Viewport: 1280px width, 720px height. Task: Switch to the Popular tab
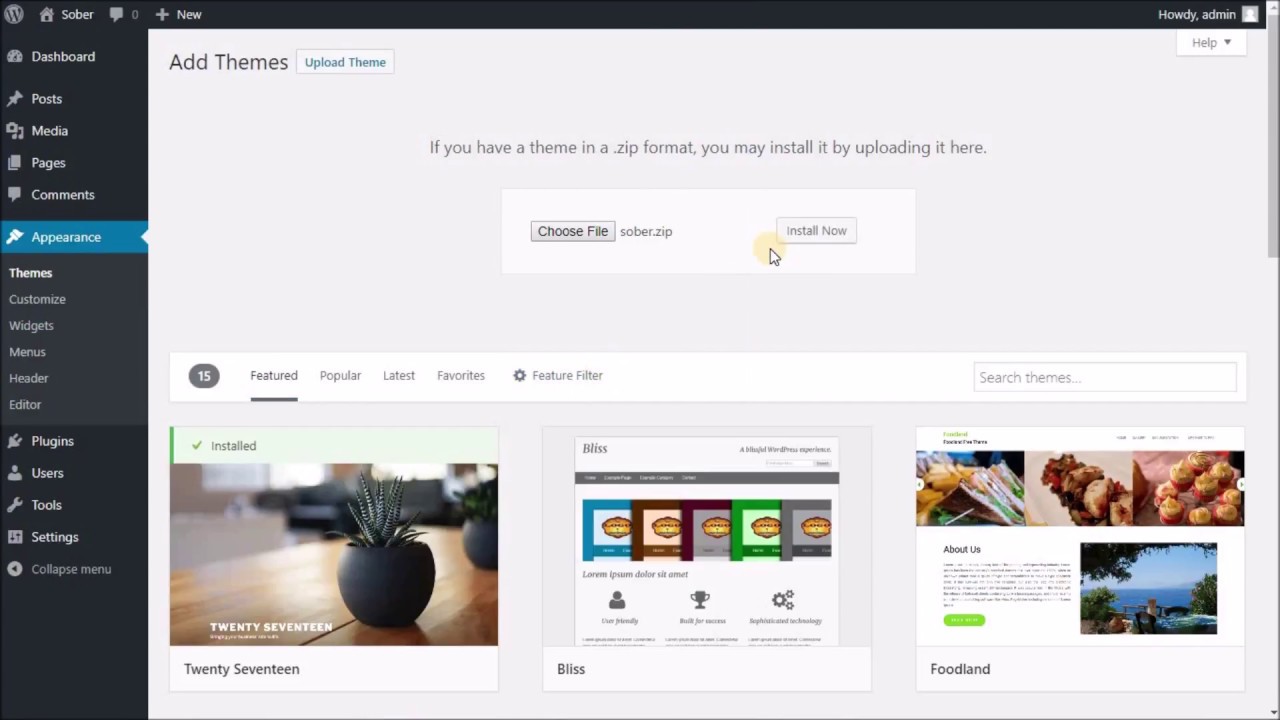point(340,375)
